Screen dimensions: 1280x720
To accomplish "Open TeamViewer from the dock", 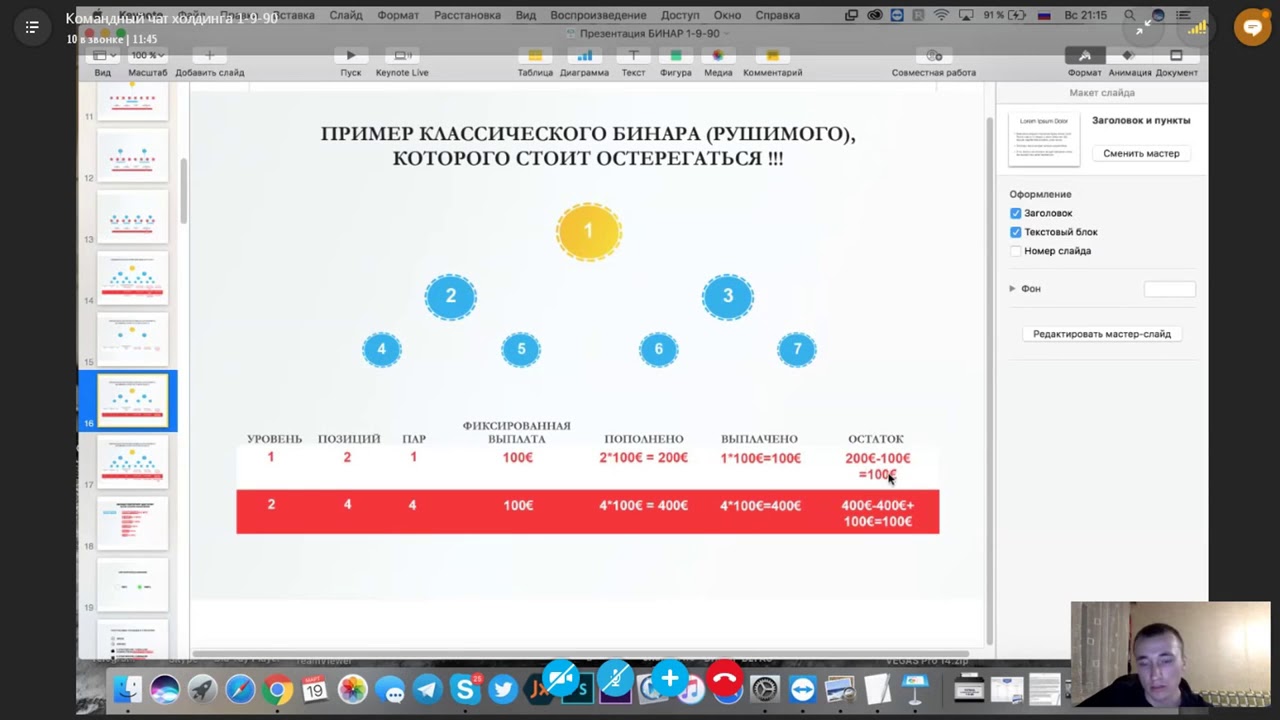I will tap(803, 689).
